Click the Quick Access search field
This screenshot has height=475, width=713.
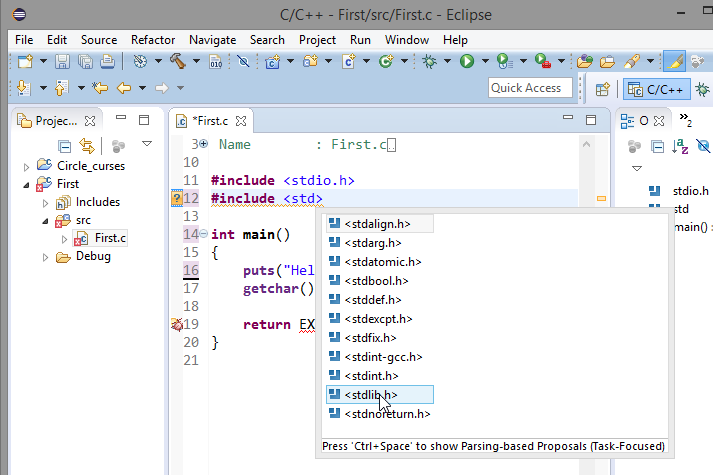(530, 88)
